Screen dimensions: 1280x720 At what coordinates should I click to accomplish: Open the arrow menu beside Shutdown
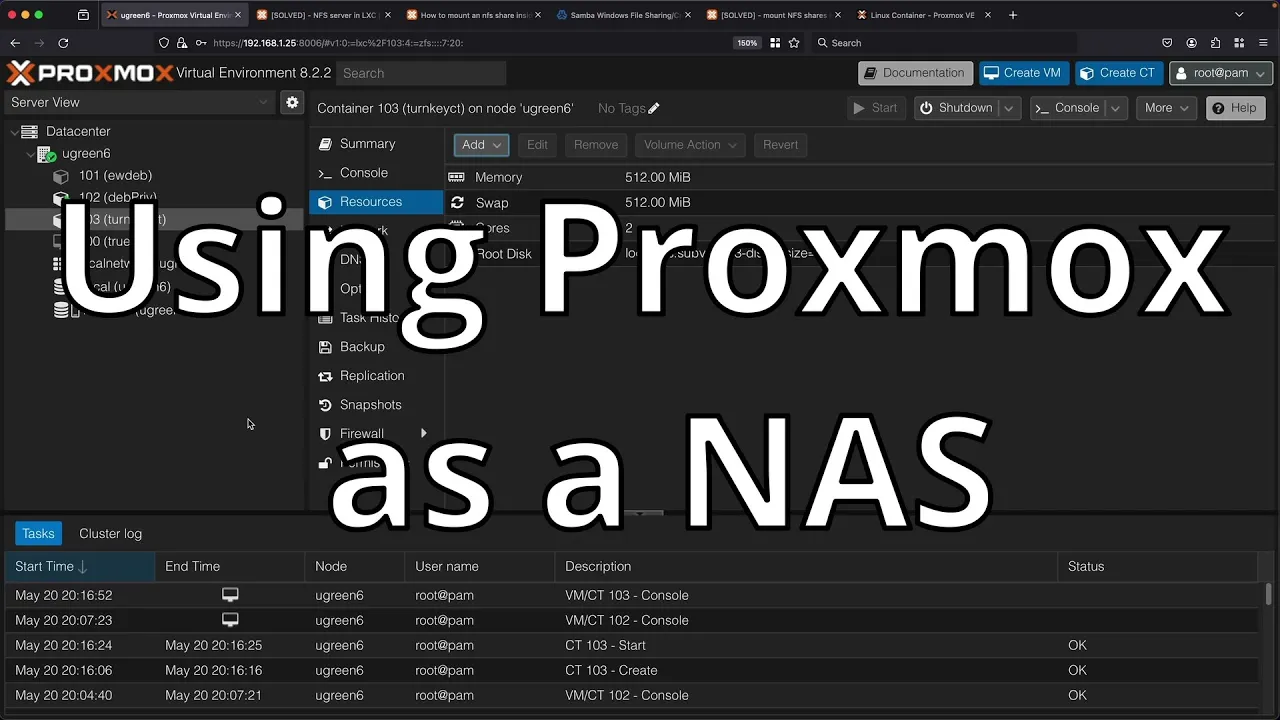[x=1009, y=108]
